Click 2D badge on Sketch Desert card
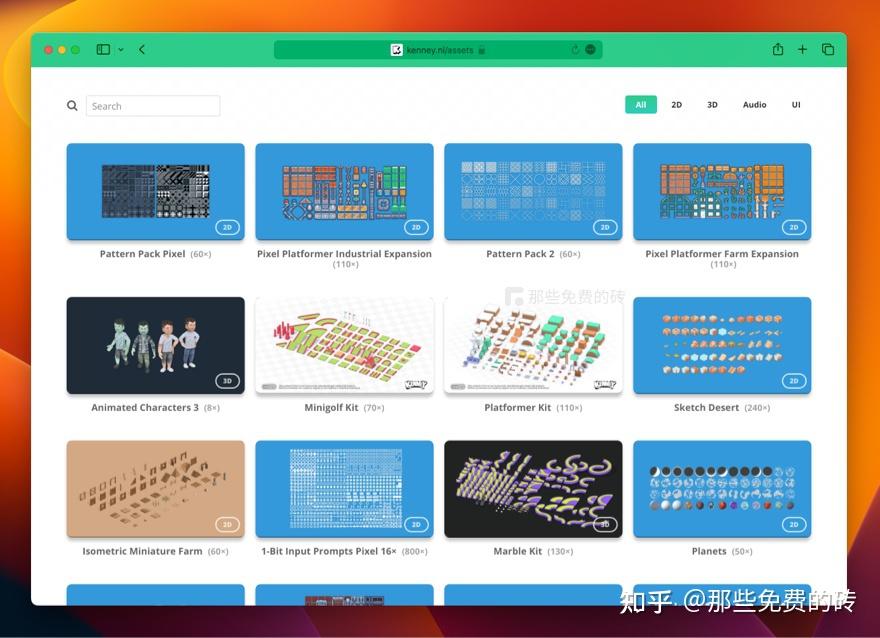This screenshot has width=880, height=638. pyautogui.click(x=794, y=381)
